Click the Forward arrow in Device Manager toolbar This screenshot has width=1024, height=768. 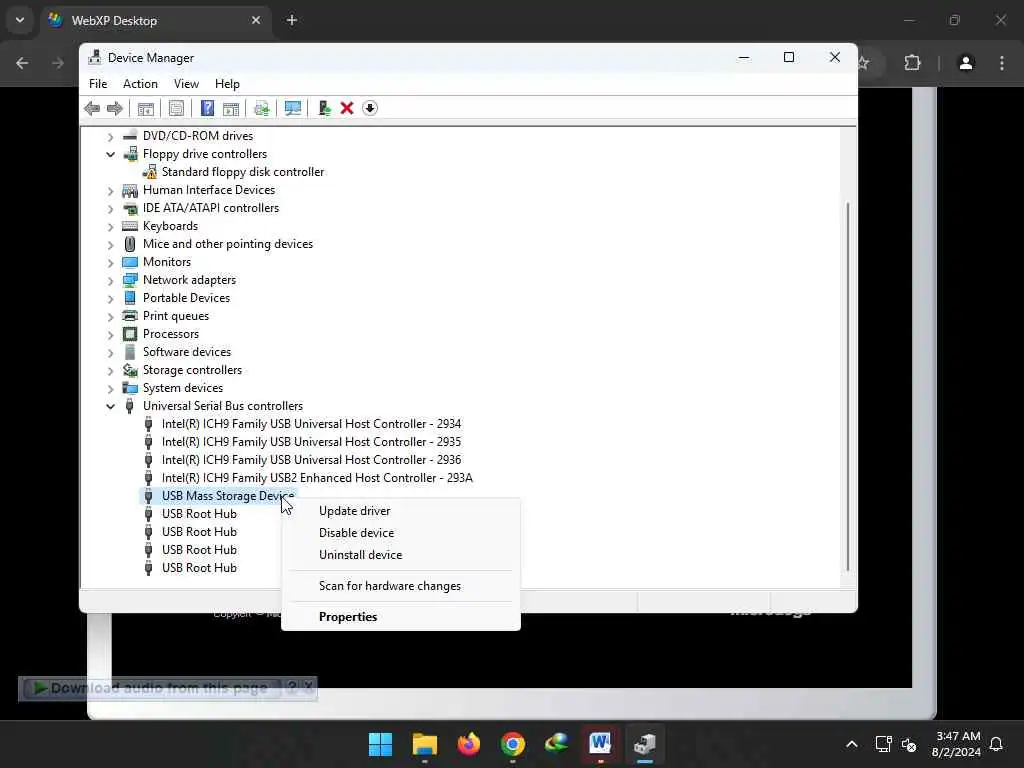pos(115,108)
